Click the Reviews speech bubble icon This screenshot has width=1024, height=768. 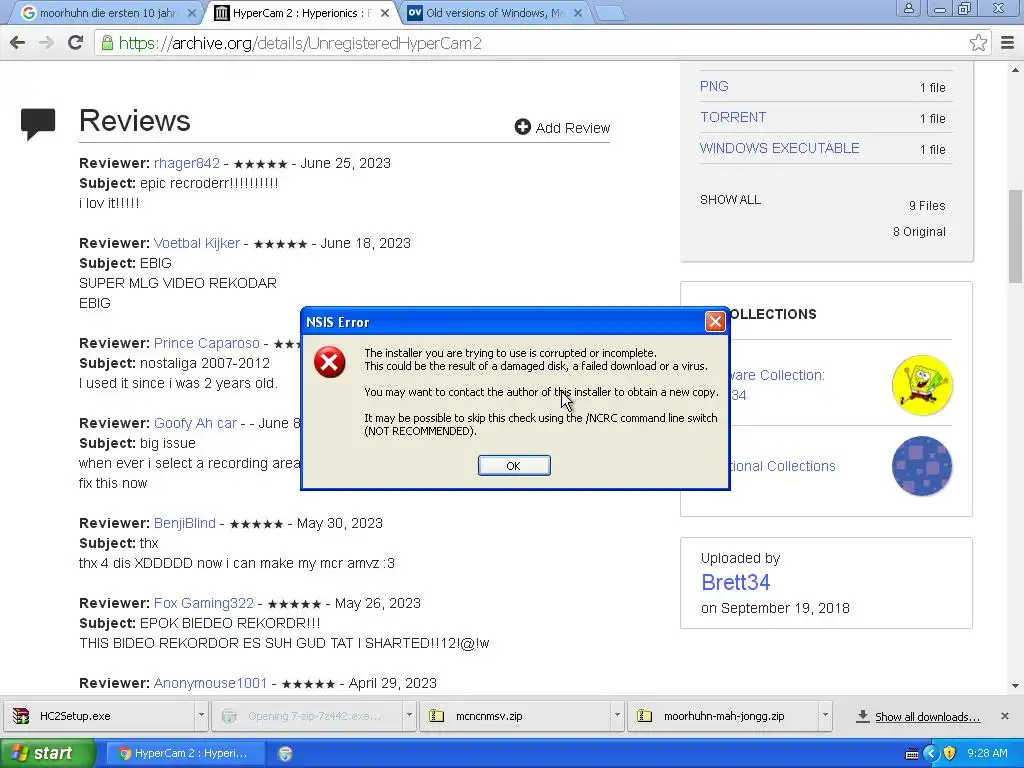point(38,123)
